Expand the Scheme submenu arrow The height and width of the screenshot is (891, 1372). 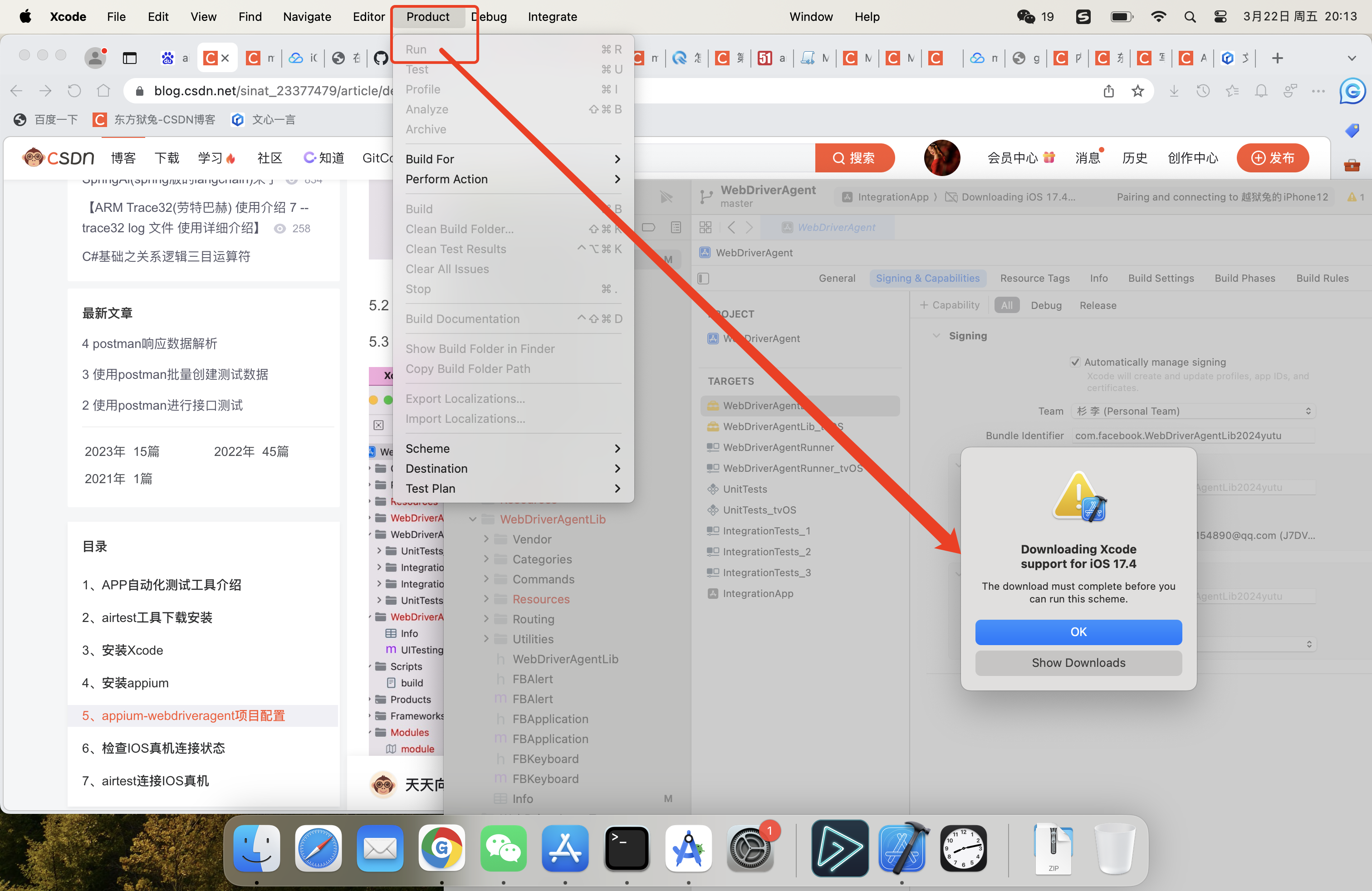617,448
